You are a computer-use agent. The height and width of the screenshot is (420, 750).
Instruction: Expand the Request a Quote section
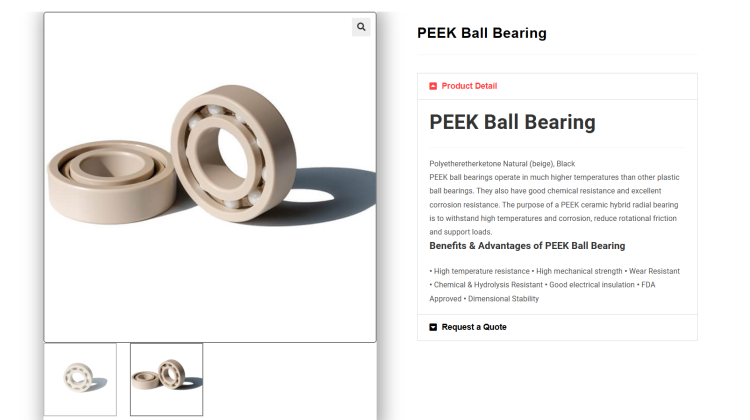[x=474, y=327]
